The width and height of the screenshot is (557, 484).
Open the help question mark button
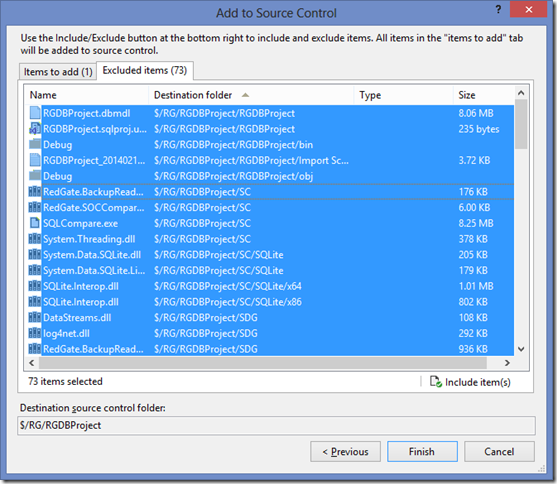[x=498, y=10]
